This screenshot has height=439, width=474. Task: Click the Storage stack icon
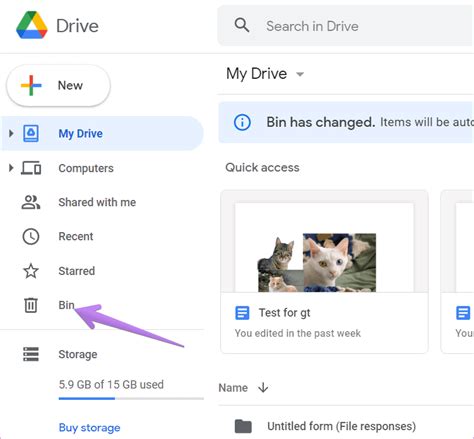point(31,354)
